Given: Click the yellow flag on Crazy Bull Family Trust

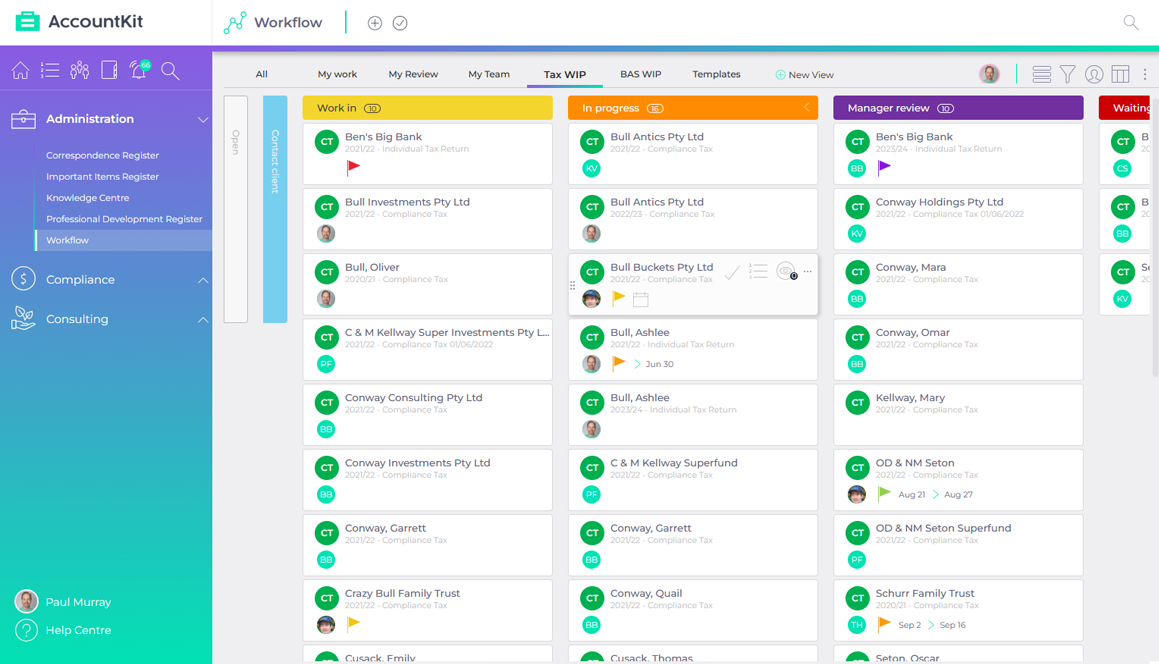Looking at the screenshot, I should click(x=353, y=624).
